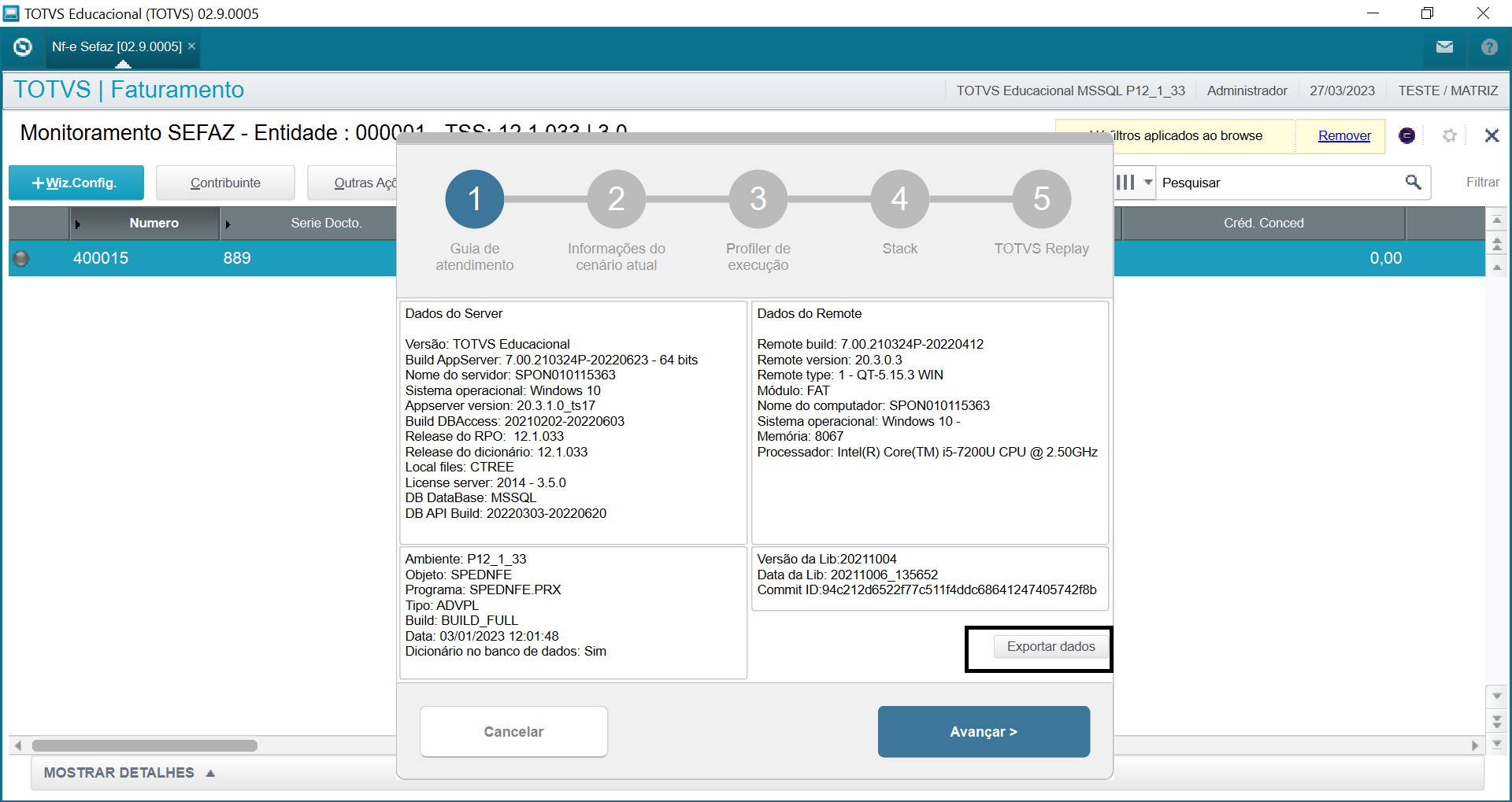The image size is (1512, 802).
Task: Click the TOTVS logo icon beside the tab
Action: 22,47
